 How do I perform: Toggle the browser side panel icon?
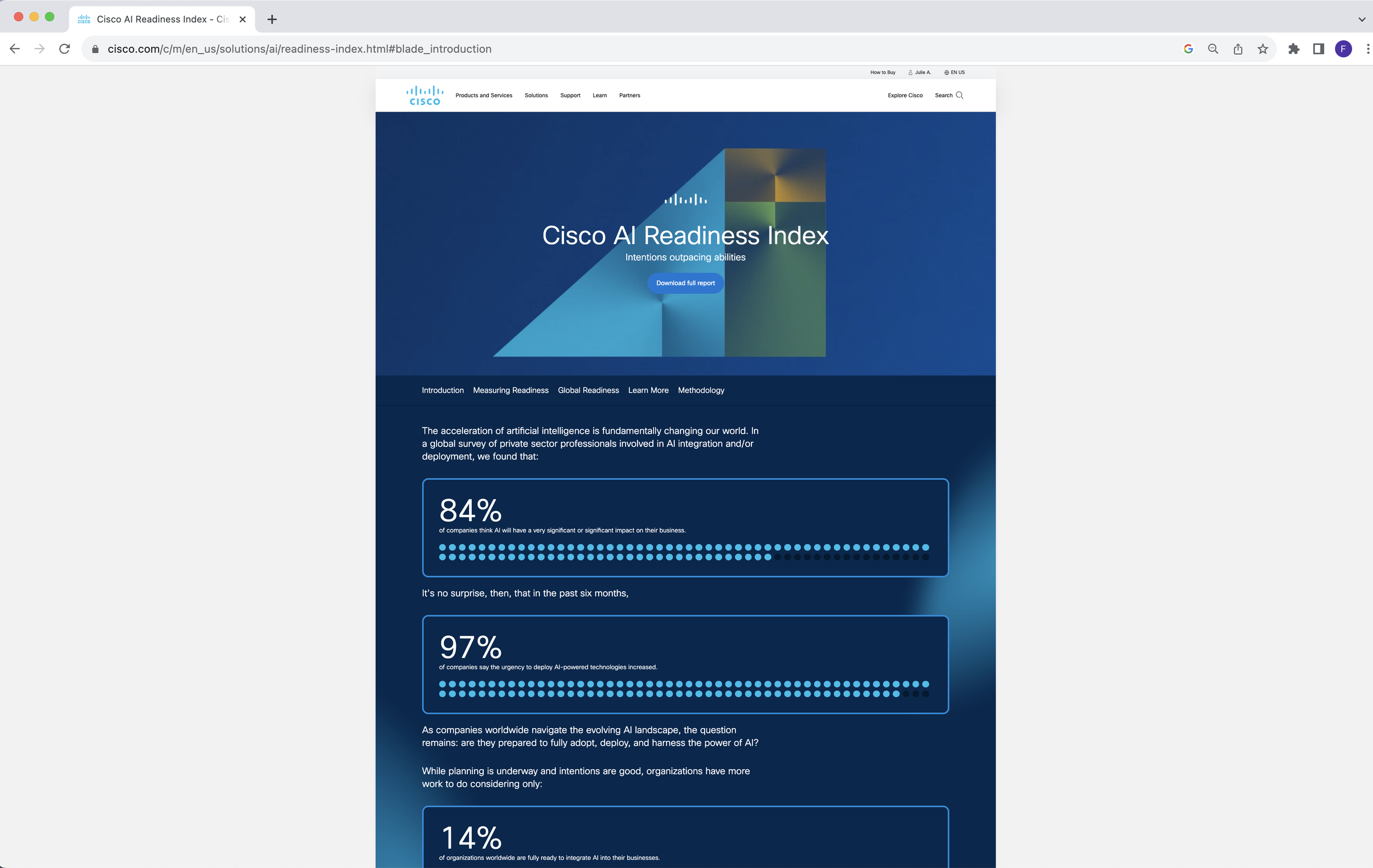[1318, 49]
